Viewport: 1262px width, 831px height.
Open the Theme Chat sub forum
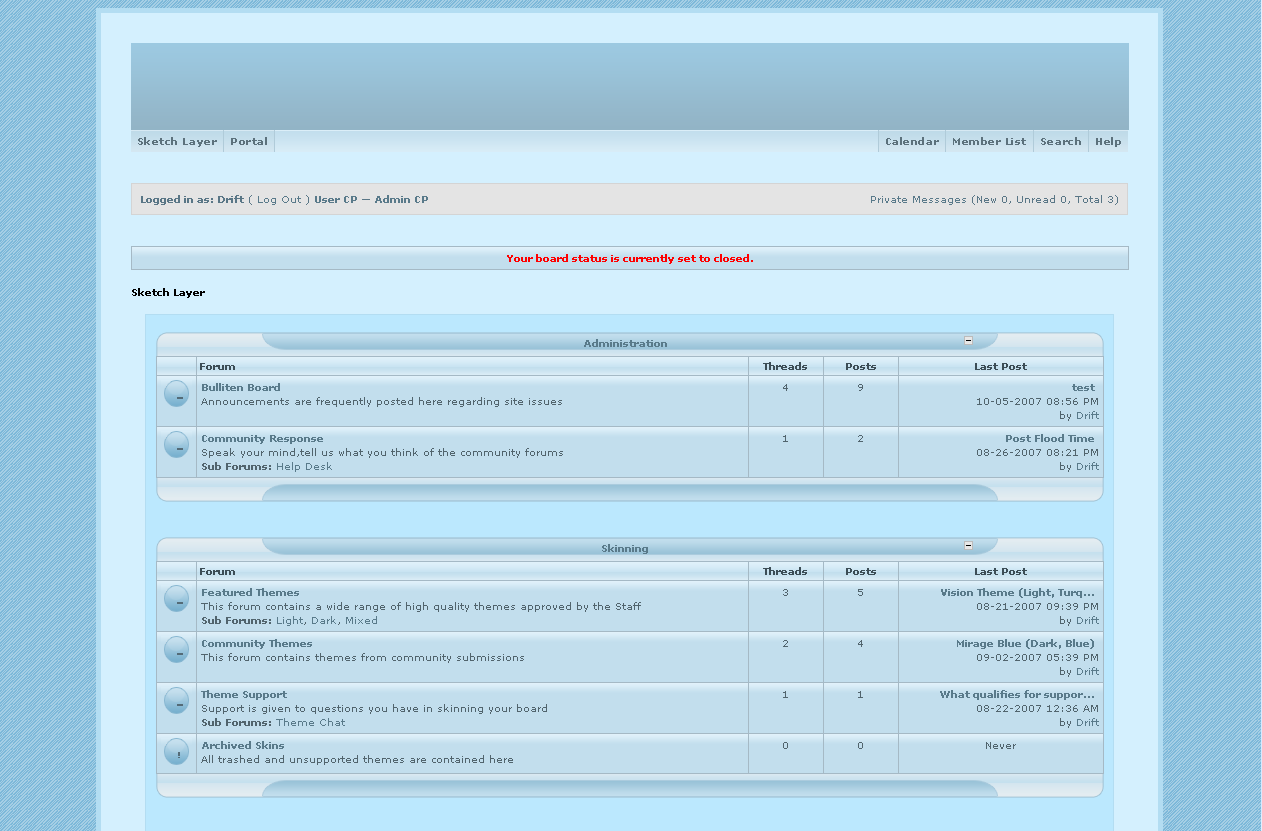click(x=311, y=723)
